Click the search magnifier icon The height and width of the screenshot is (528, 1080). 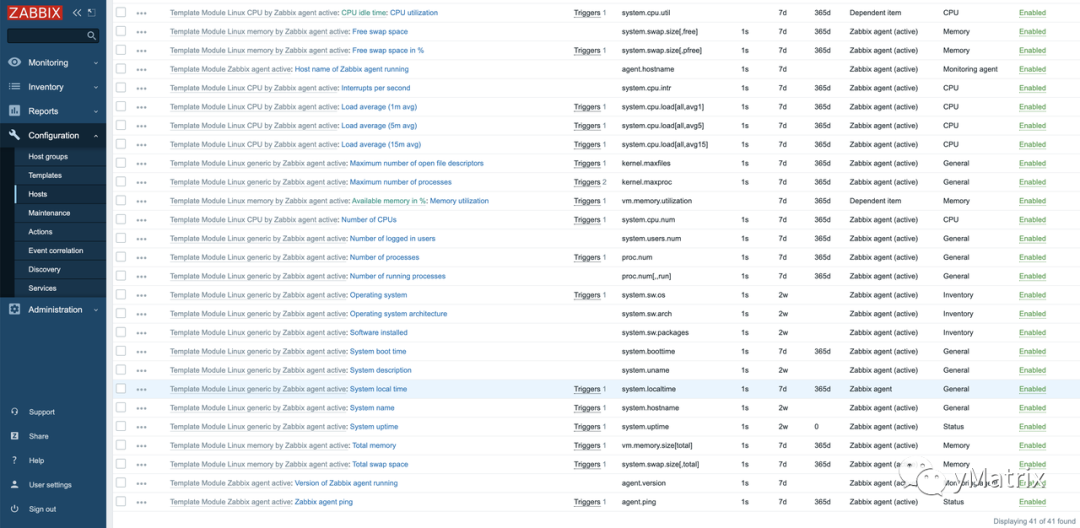92,36
